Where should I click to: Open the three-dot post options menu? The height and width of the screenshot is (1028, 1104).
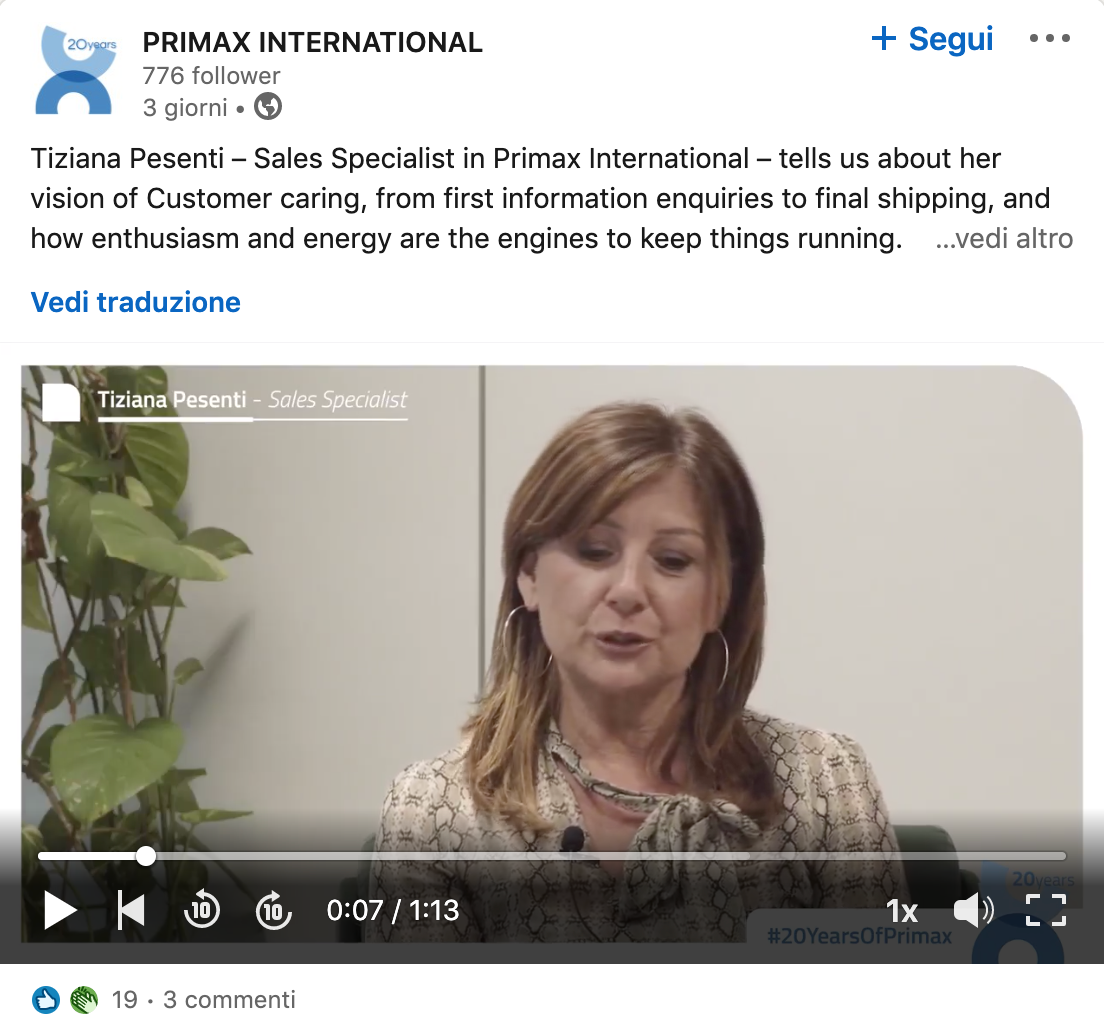tap(1050, 38)
